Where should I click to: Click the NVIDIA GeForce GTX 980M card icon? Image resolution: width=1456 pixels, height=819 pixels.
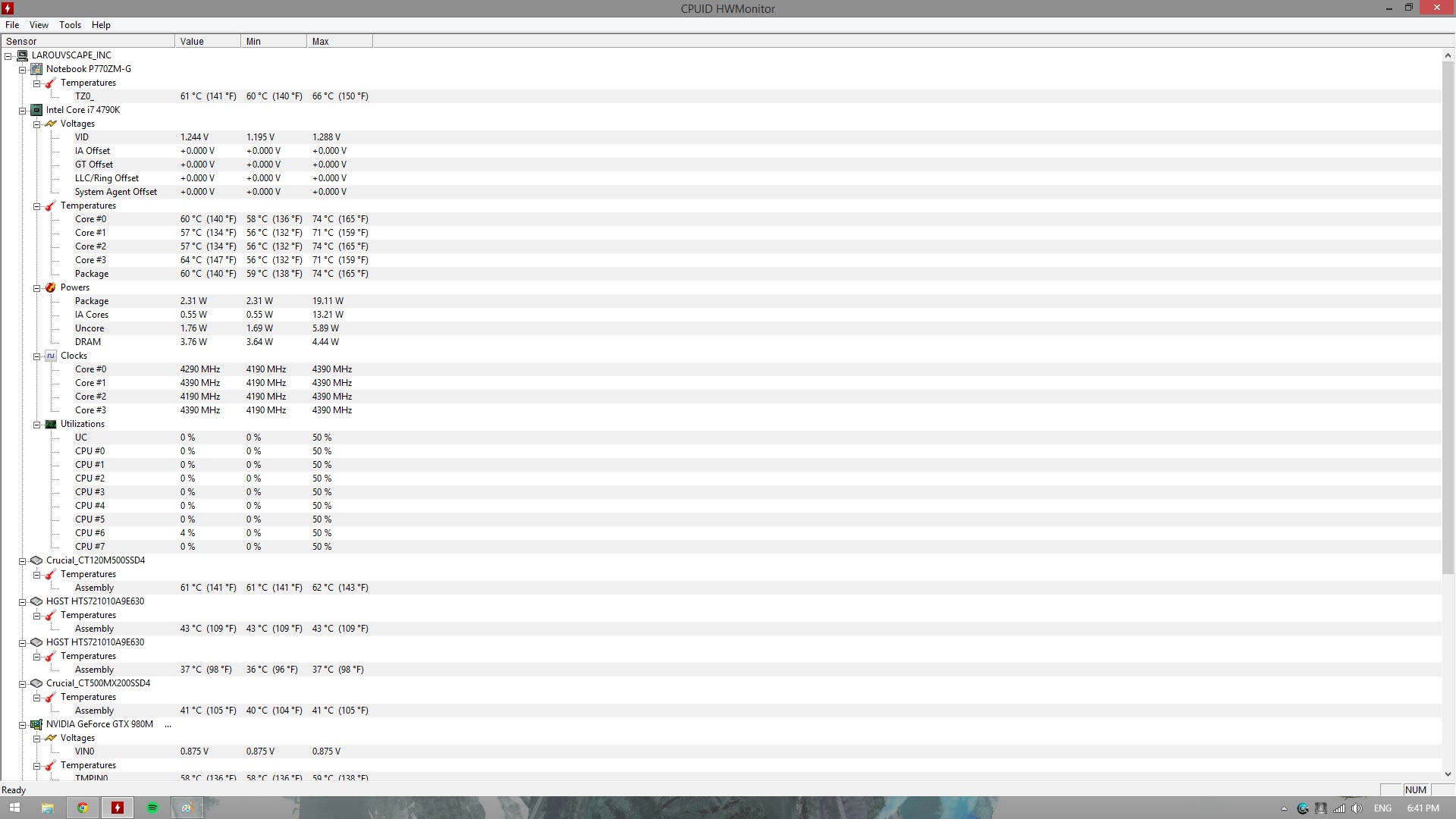coord(36,724)
